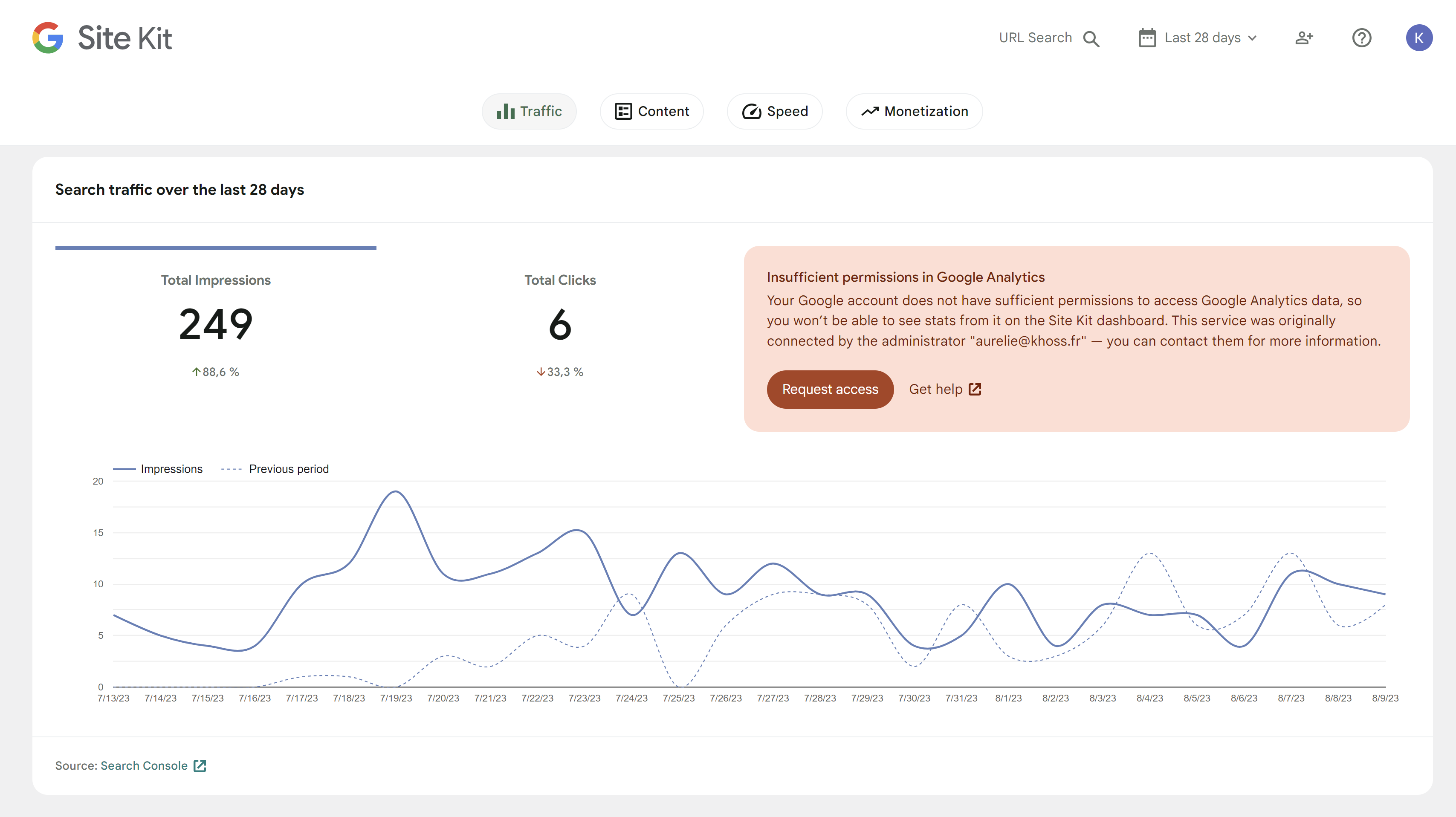Click external link icon beside Search Console
The height and width of the screenshot is (817, 1456).
pyautogui.click(x=200, y=765)
